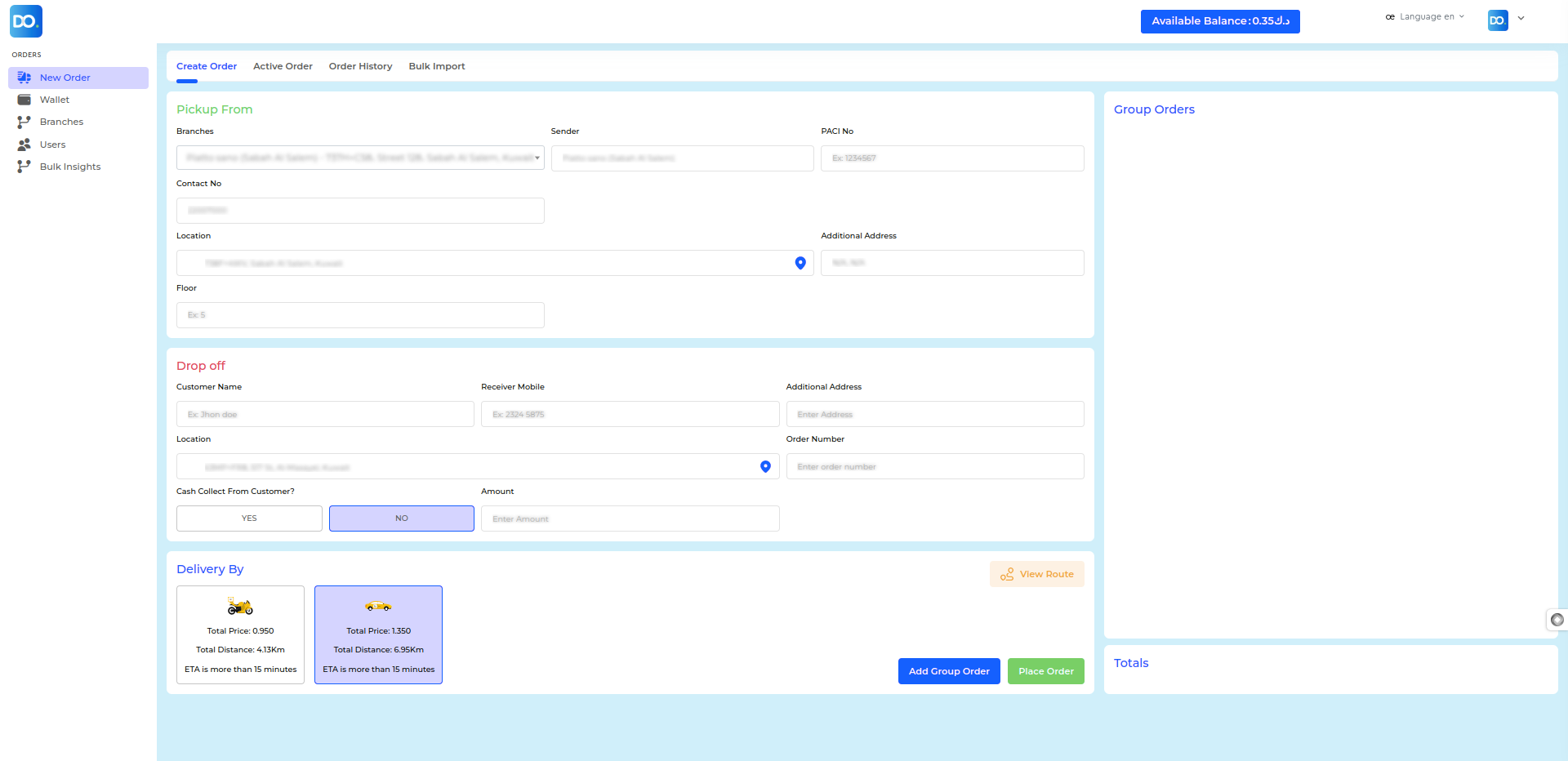The height and width of the screenshot is (761, 1568).
Task: Switch to Active Order tab
Action: (283, 66)
